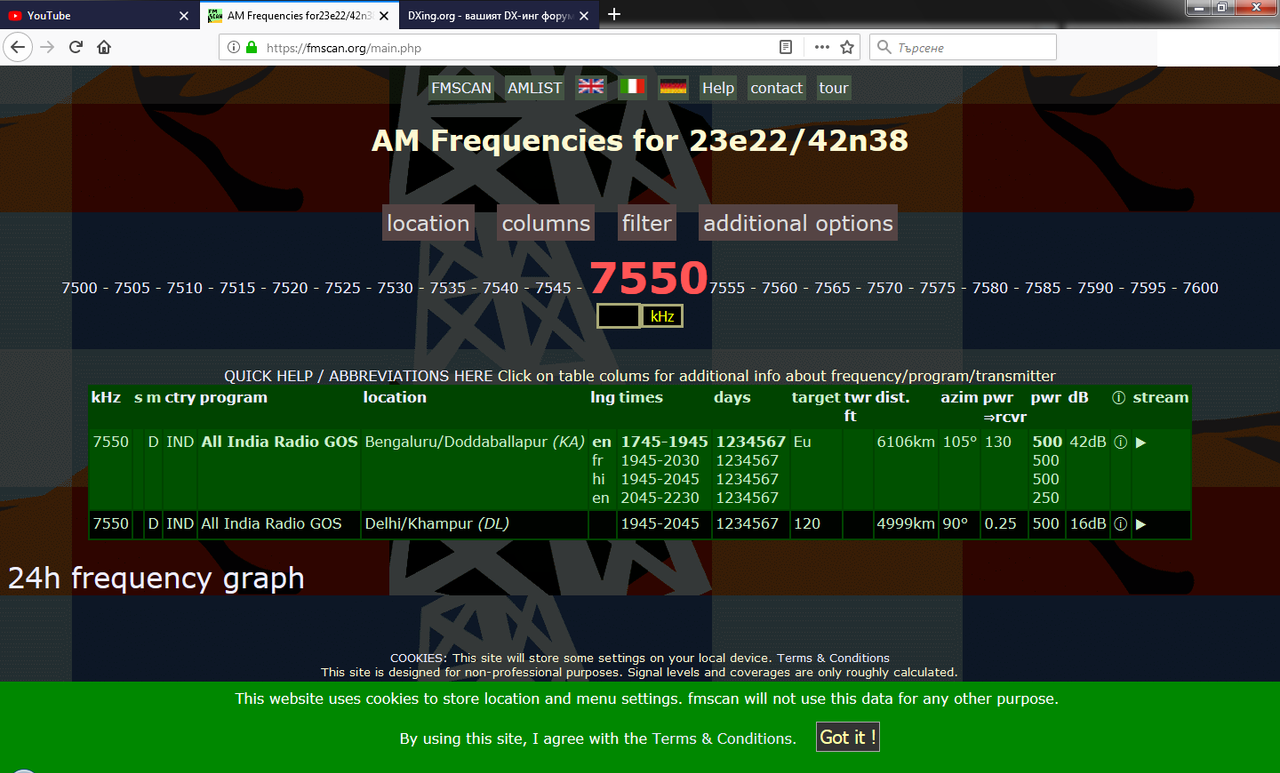Image resolution: width=1280 pixels, height=773 pixels.
Task: Click the kHz column header
Action: pos(106,398)
